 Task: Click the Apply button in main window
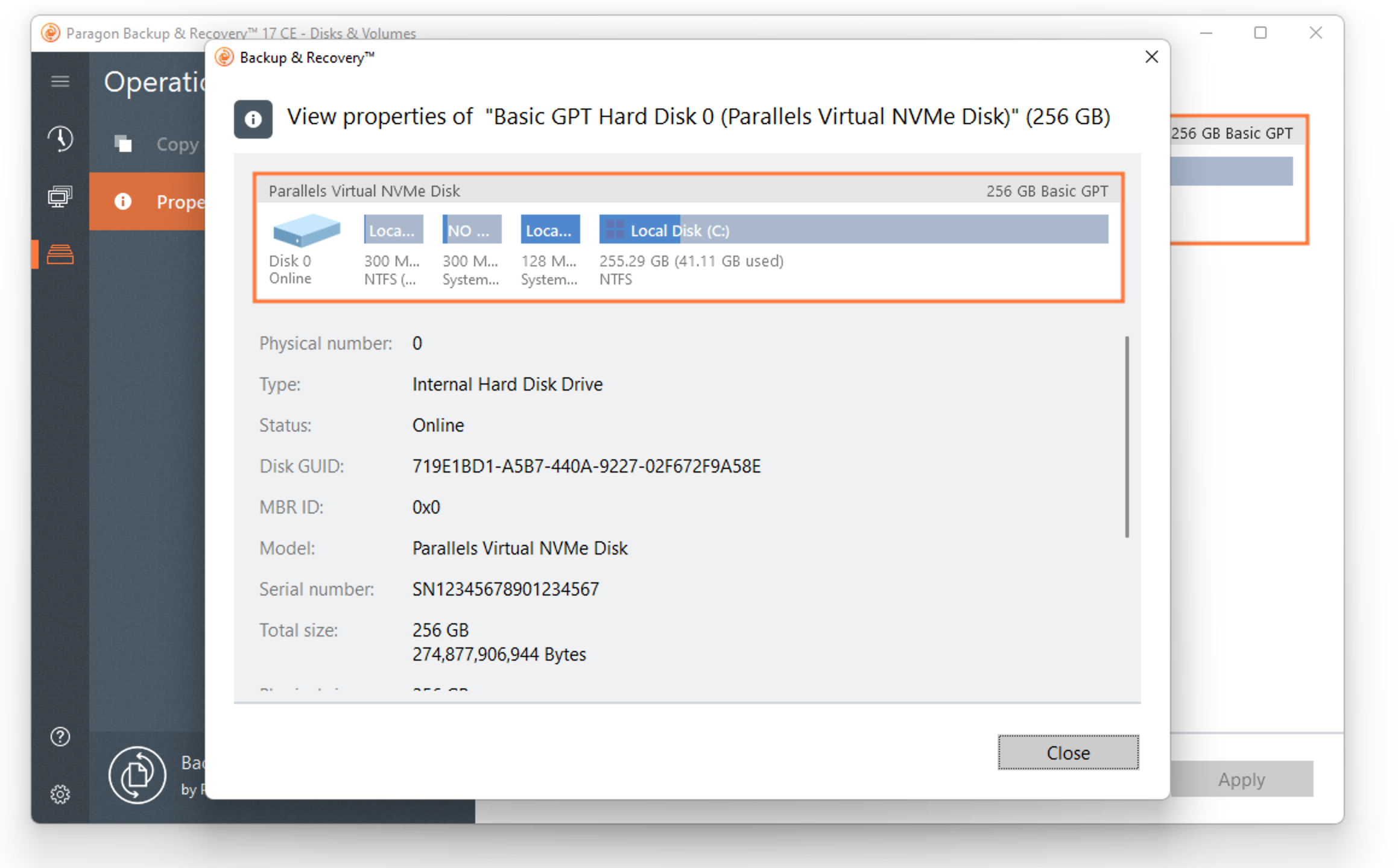(x=1241, y=779)
